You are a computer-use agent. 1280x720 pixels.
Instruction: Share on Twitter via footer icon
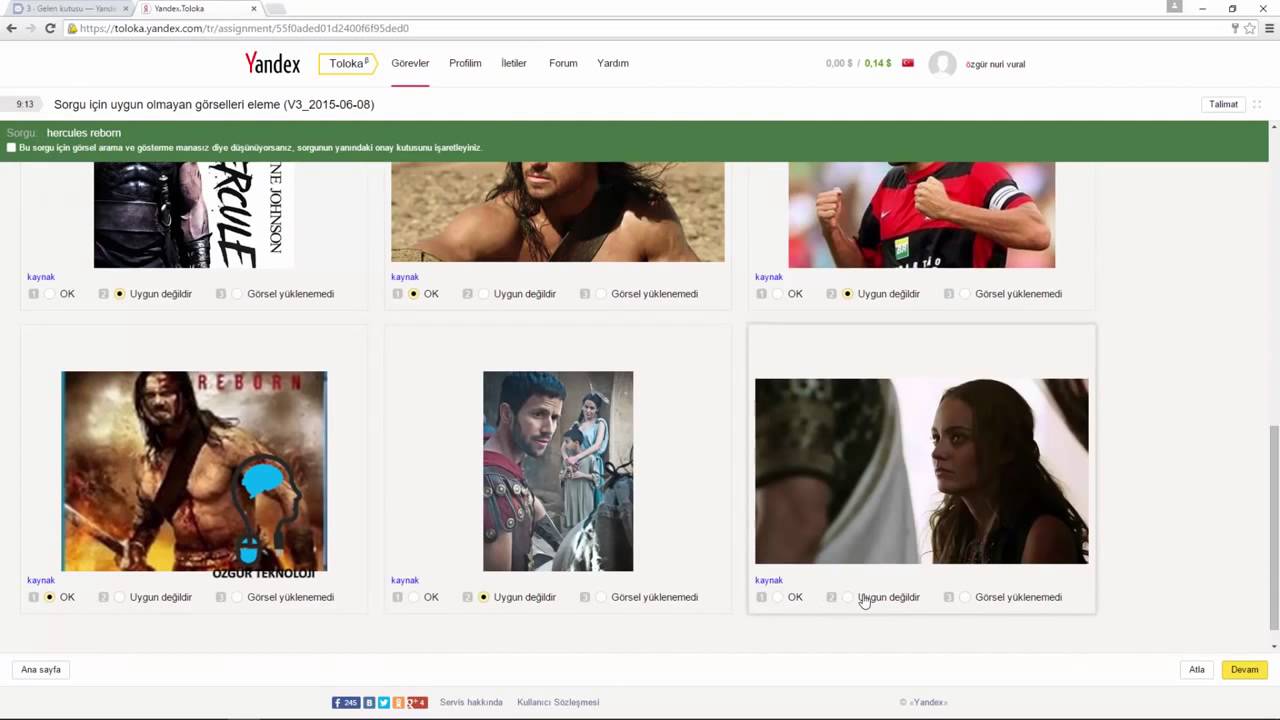tap(384, 702)
